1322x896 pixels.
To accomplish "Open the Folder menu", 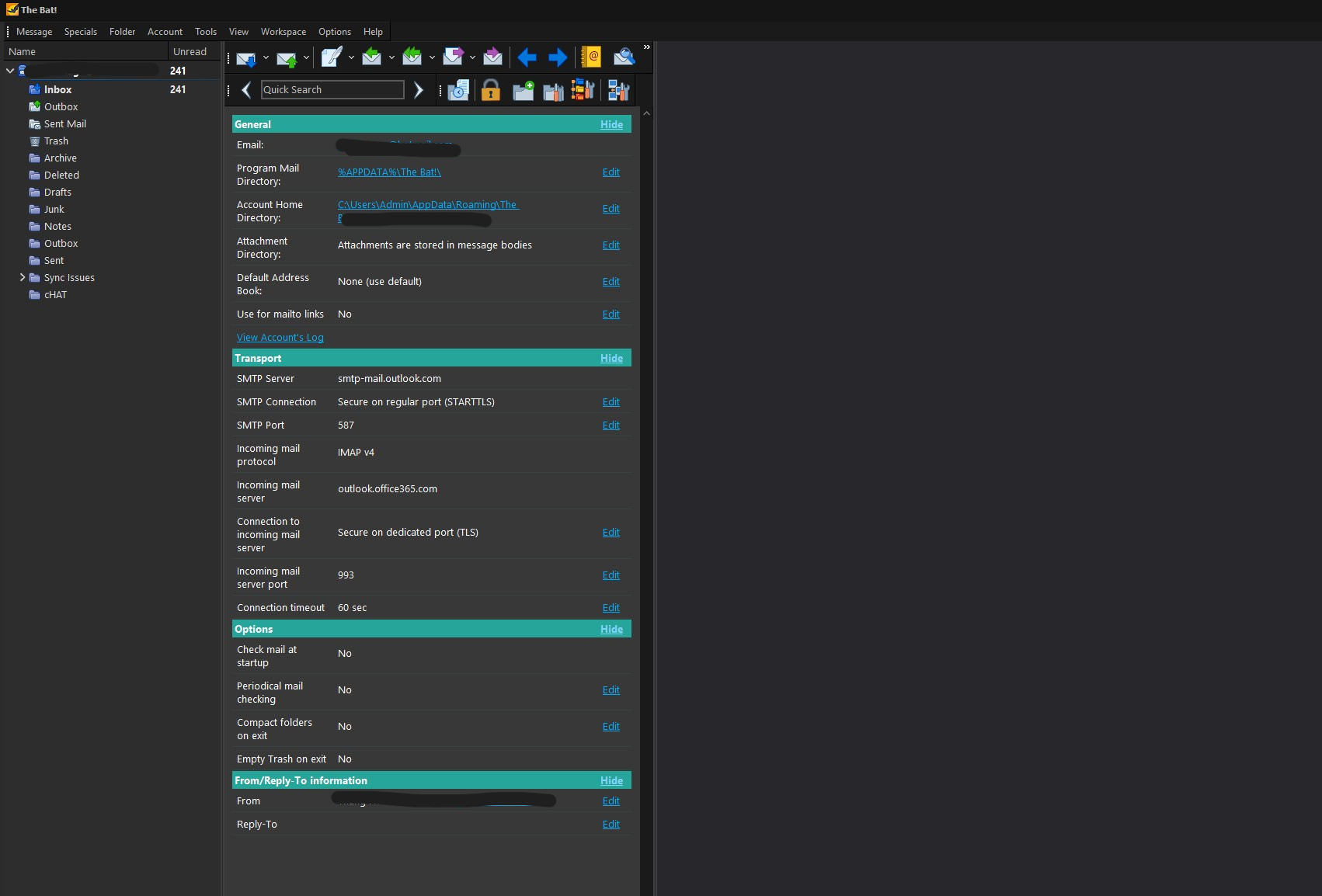I will pyautogui.click(x=122, y=32).
